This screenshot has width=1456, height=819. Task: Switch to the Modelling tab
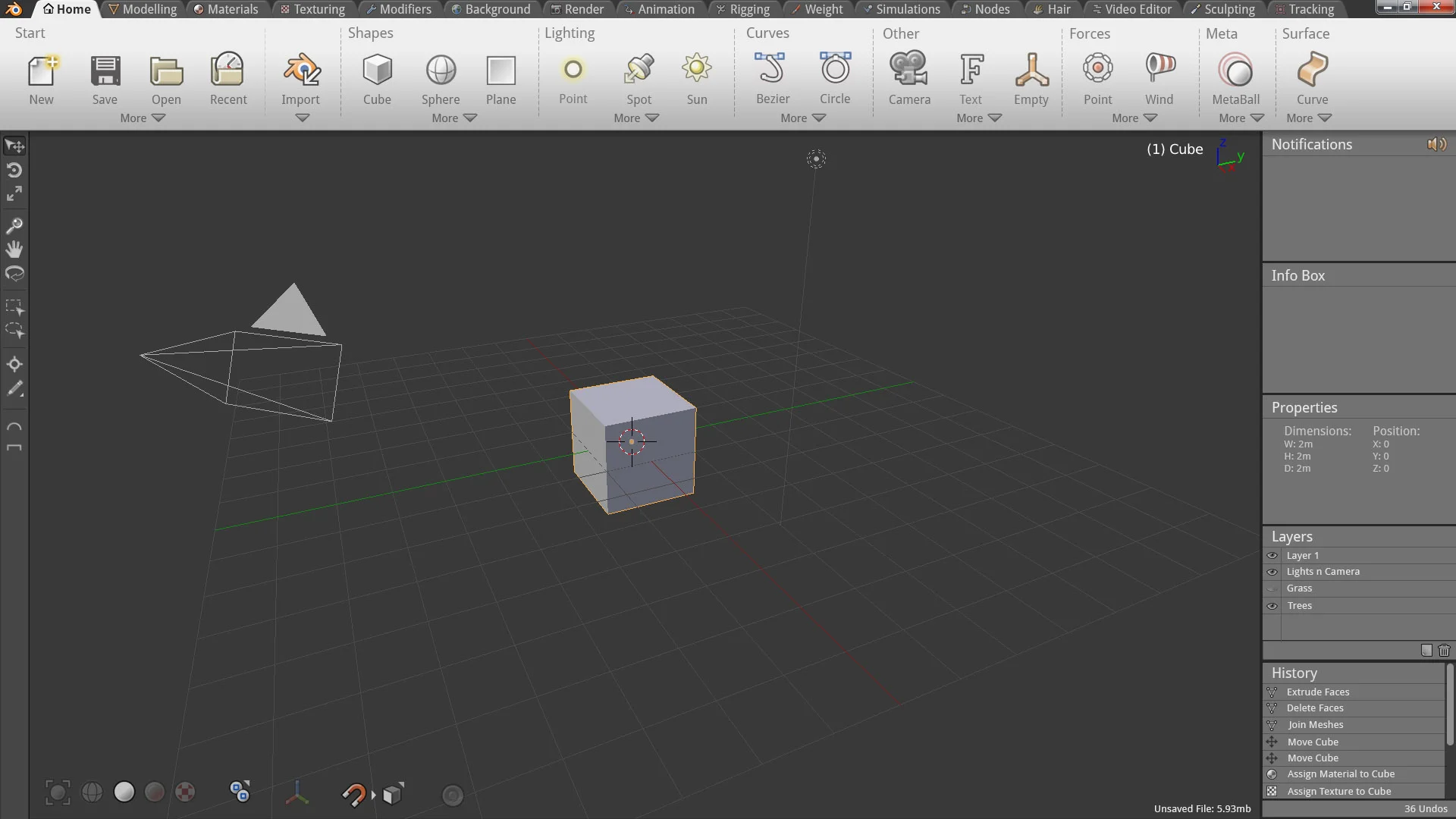[x=143, y=9]
